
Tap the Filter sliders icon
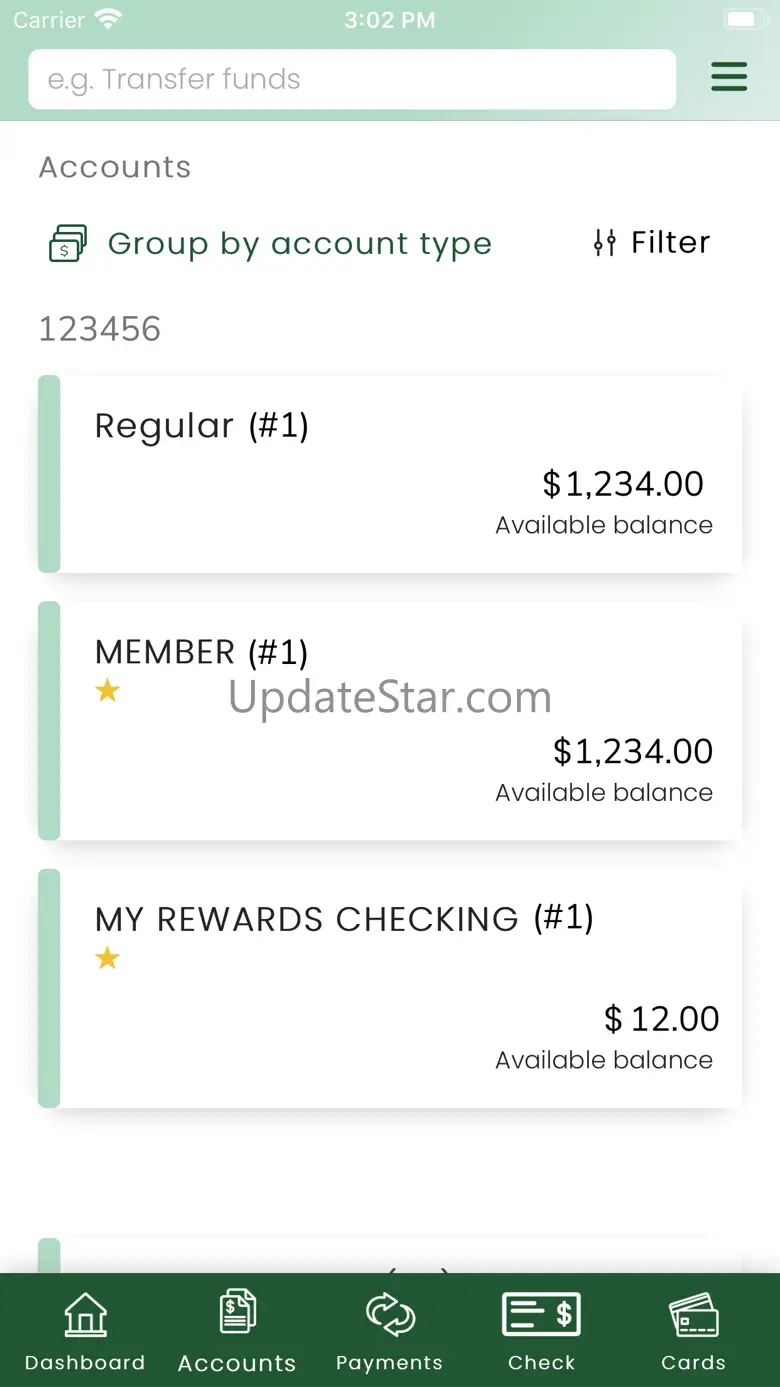click(604, 243)
